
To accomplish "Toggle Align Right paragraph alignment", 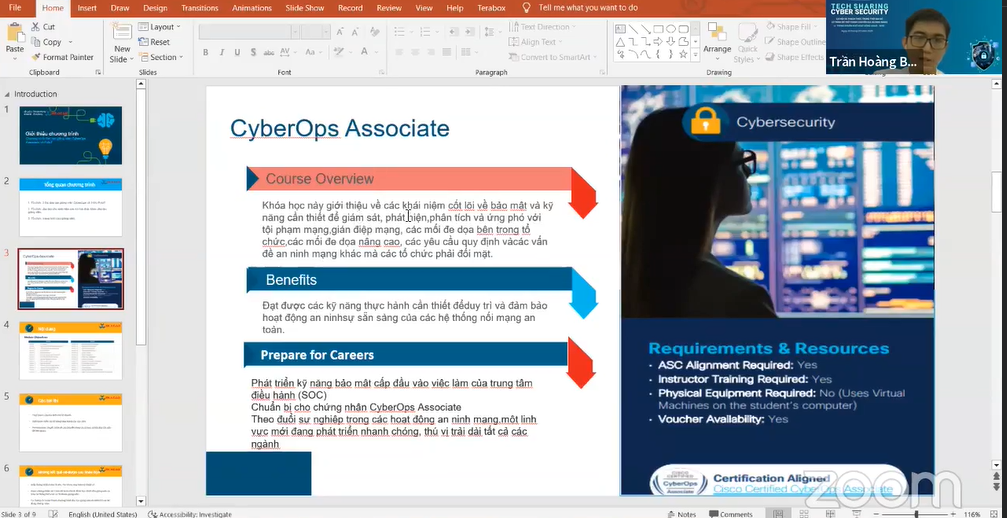I will [431, 52].
